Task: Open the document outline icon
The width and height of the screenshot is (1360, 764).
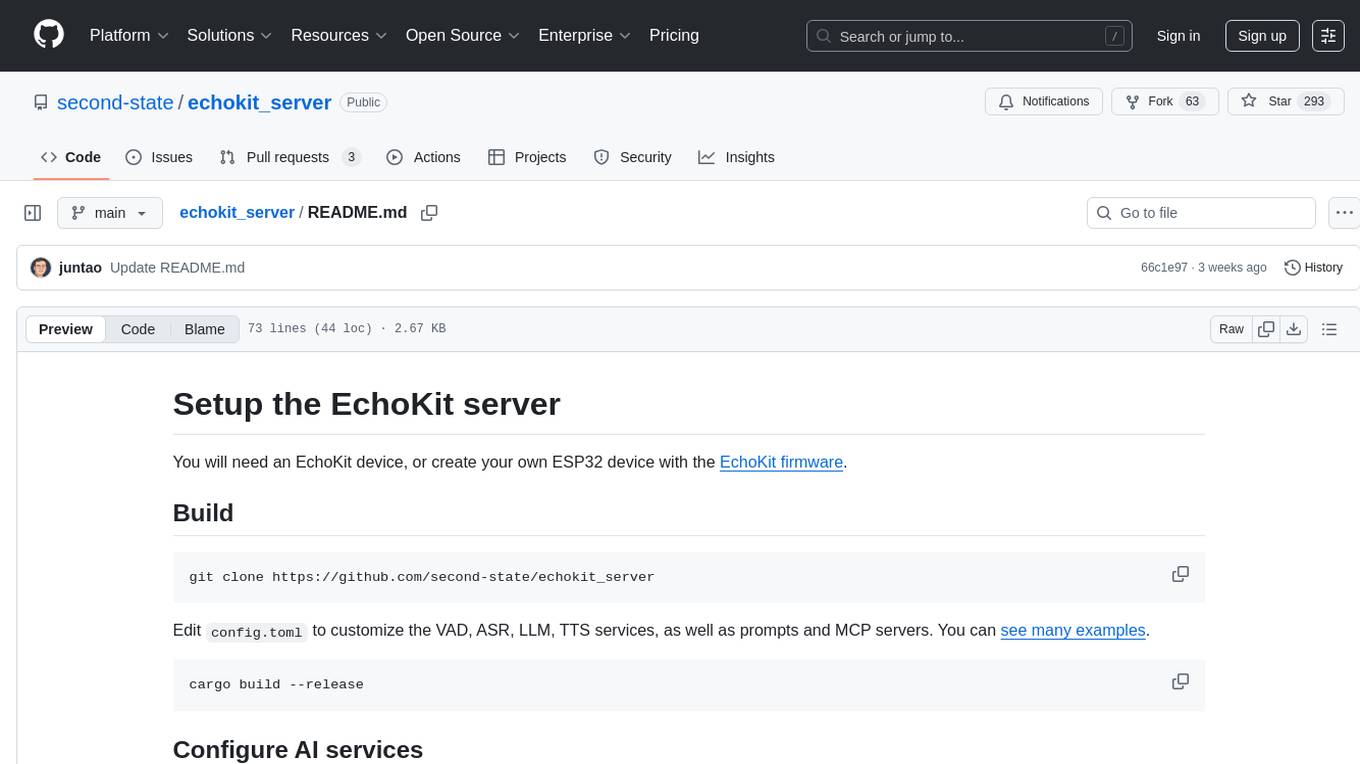Action: pos(1329,329)
